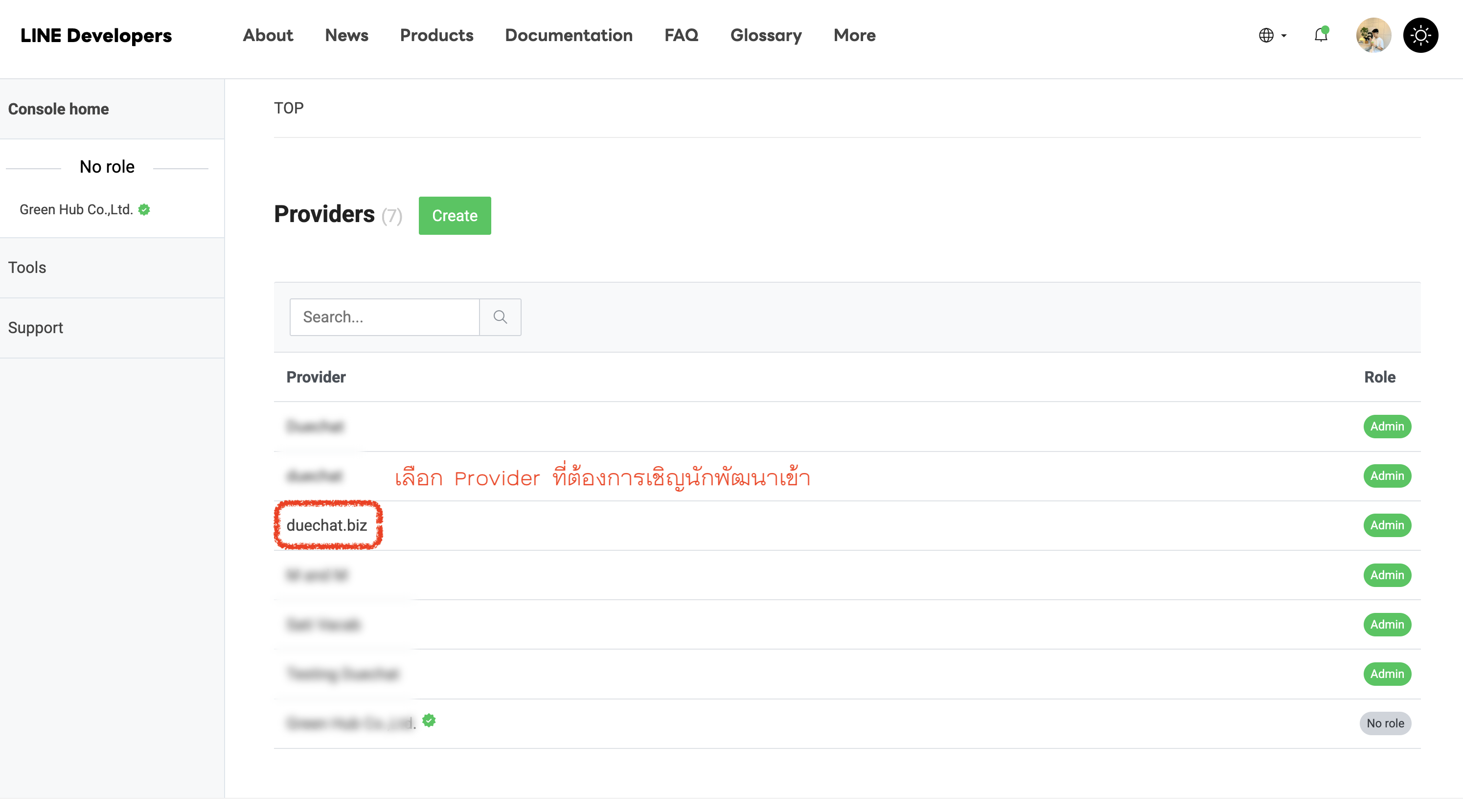This screenshot has width=1463, height=812.
Task: Open the Support sidebar section
Action: click(35, 328)
